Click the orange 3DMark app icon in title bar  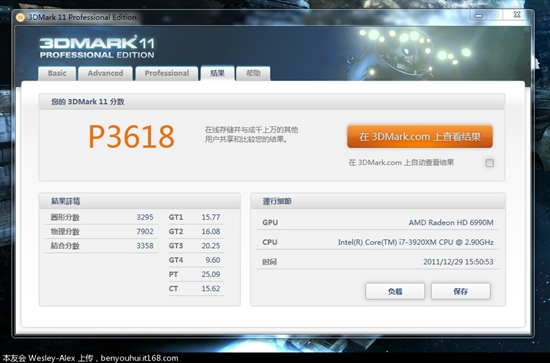click(20, 17)
